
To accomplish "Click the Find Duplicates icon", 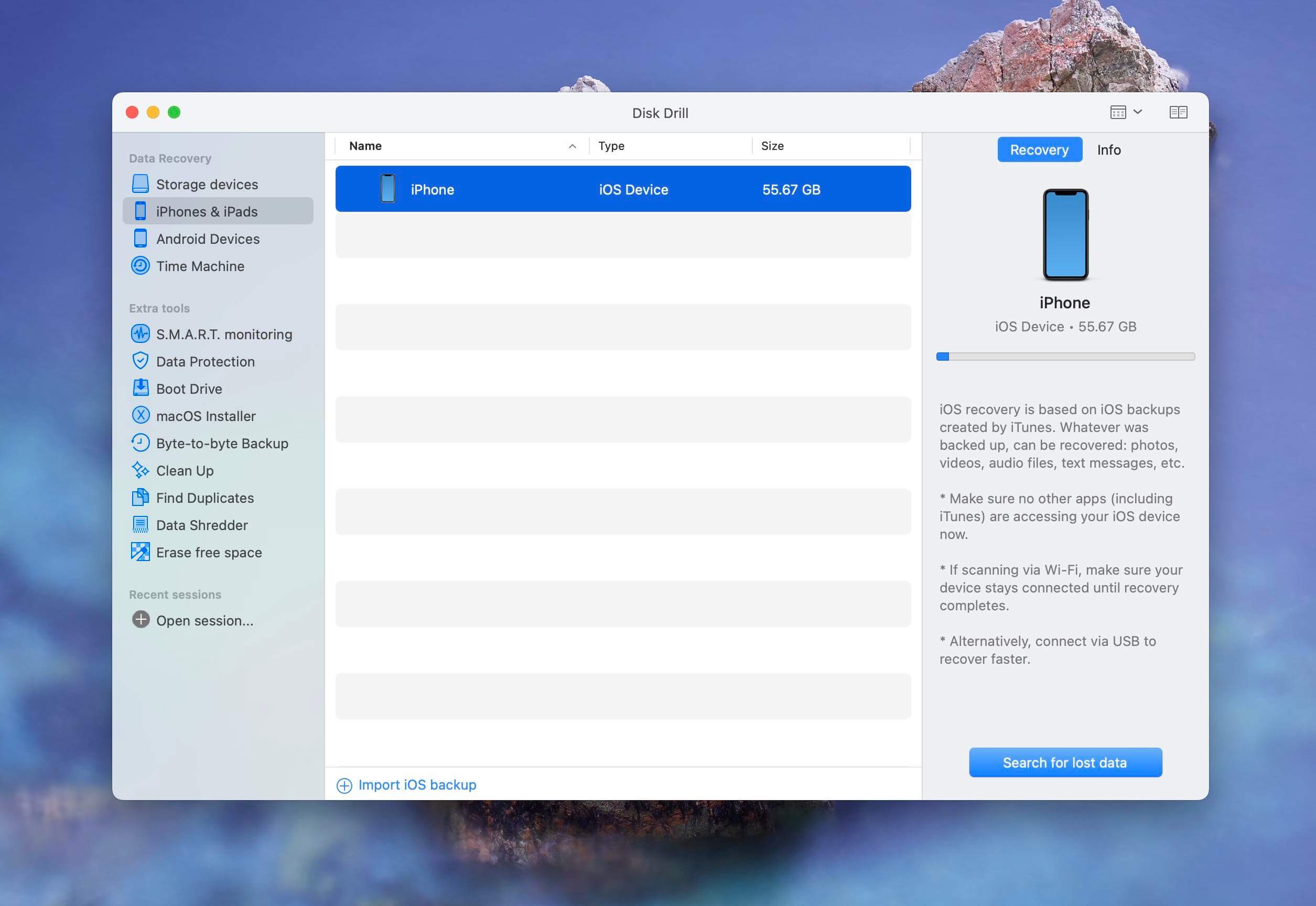I will [x=140, y=497].
